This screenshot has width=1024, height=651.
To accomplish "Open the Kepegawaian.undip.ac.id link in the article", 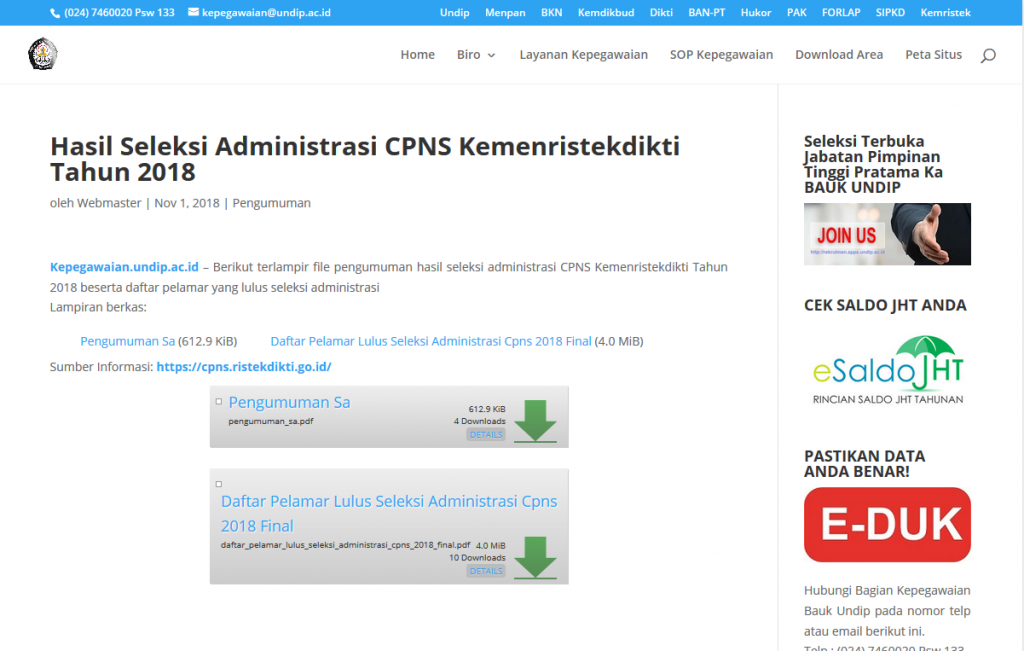I will pyautogui.click(x=124, y=267).
